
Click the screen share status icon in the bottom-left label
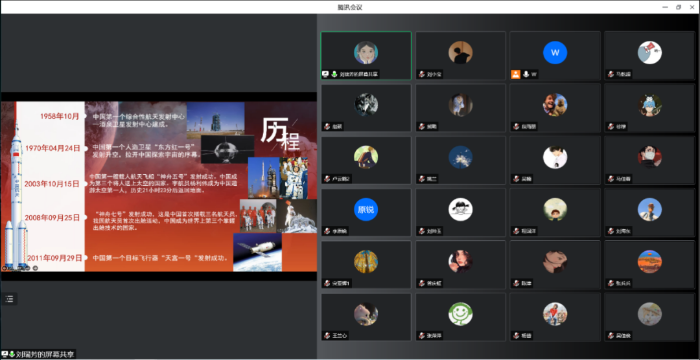tap(4, 355)
